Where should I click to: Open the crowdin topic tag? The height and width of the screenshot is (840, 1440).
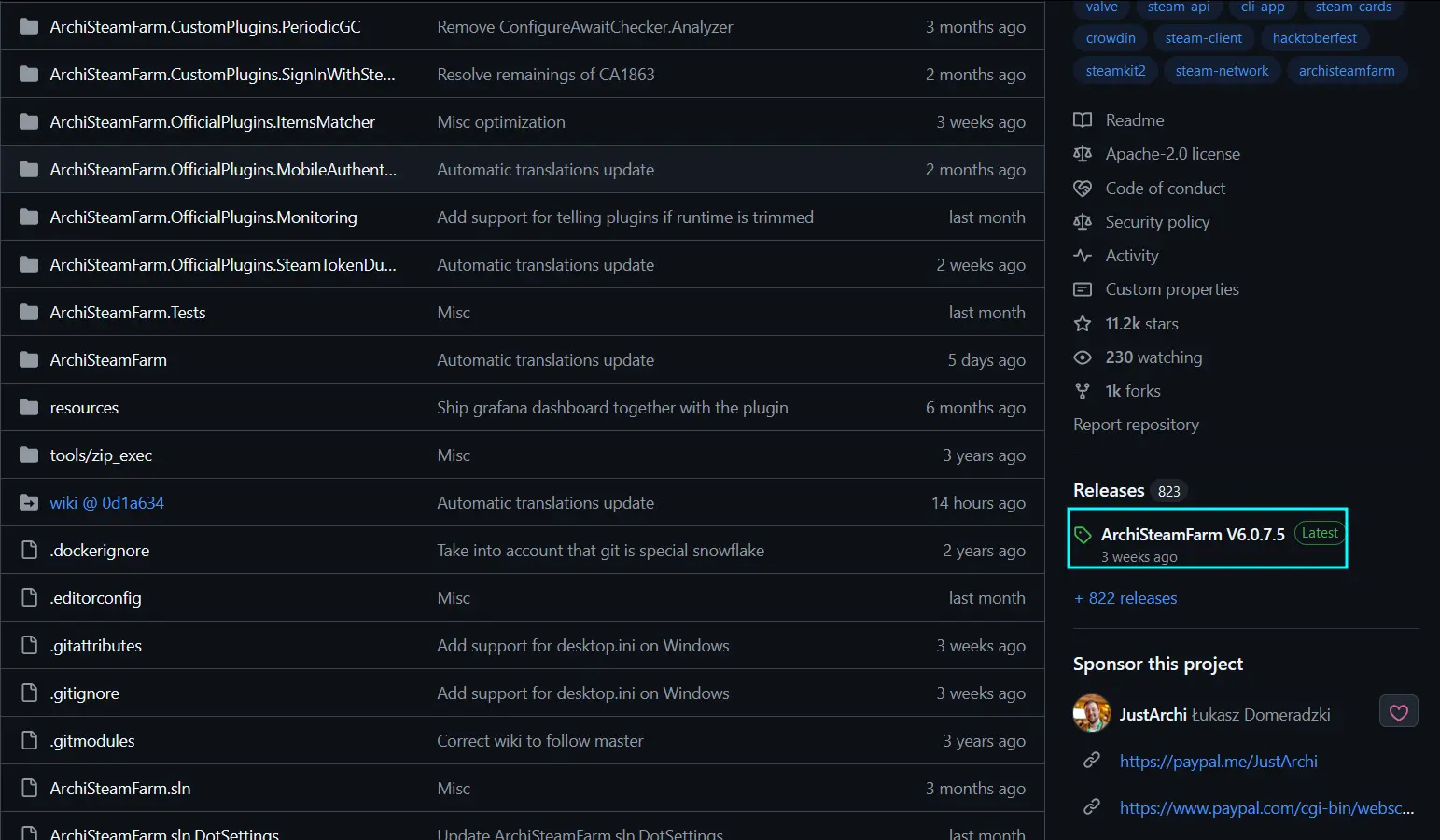[x=1111, y=38]
